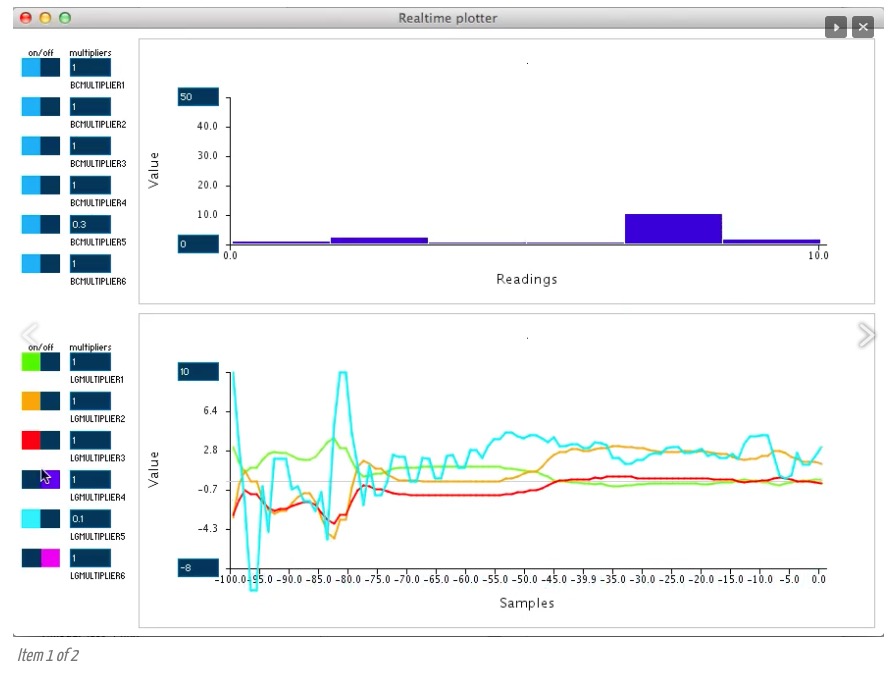The height and width of the screenshot is (687, 896).
Task: Edit LGMULTIPLIER5 field showing 0.1
Action: click(90, 518)
